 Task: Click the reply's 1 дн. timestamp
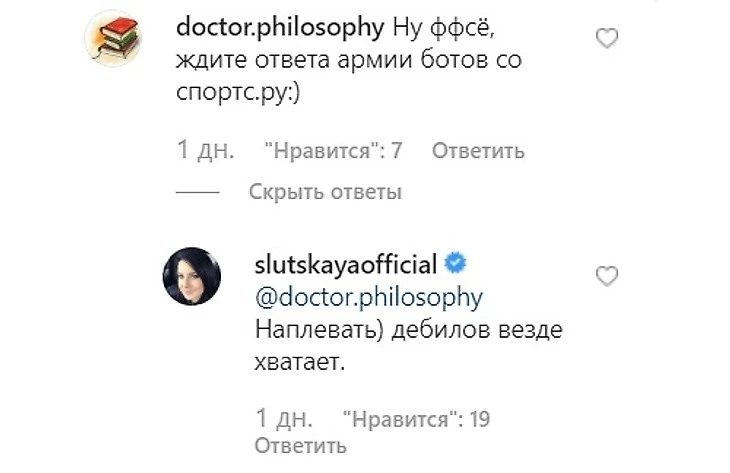pos(285,419)
